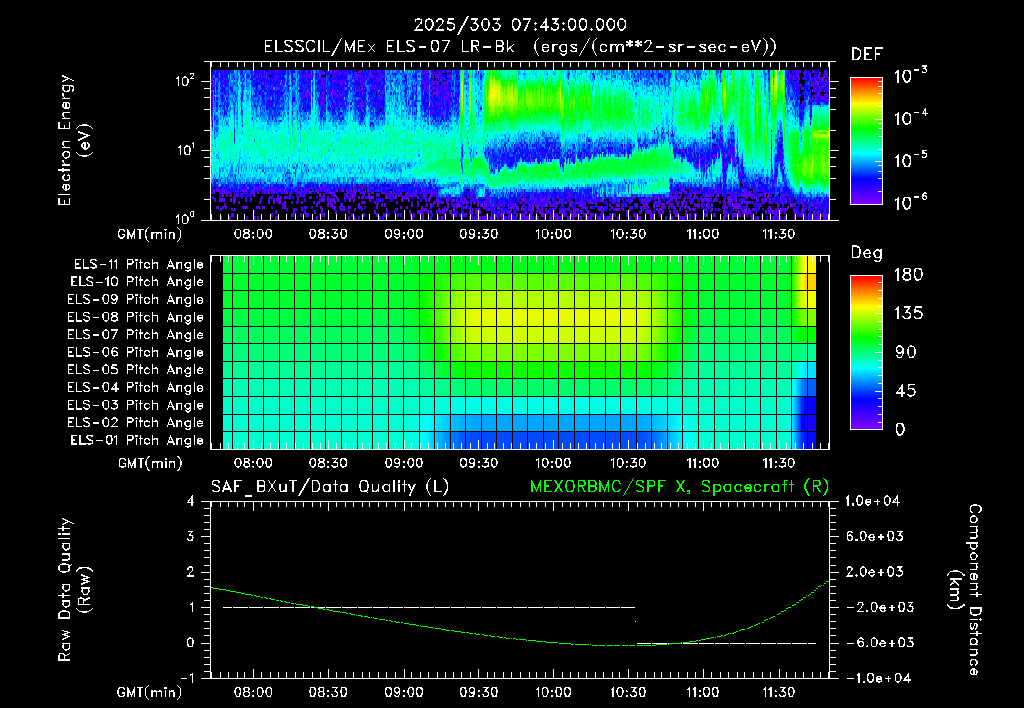This screenshot has height=708, width=1024.
Task: Select the ELS-04 Pitch Angle row label
Action: click(x=136, y=387)
